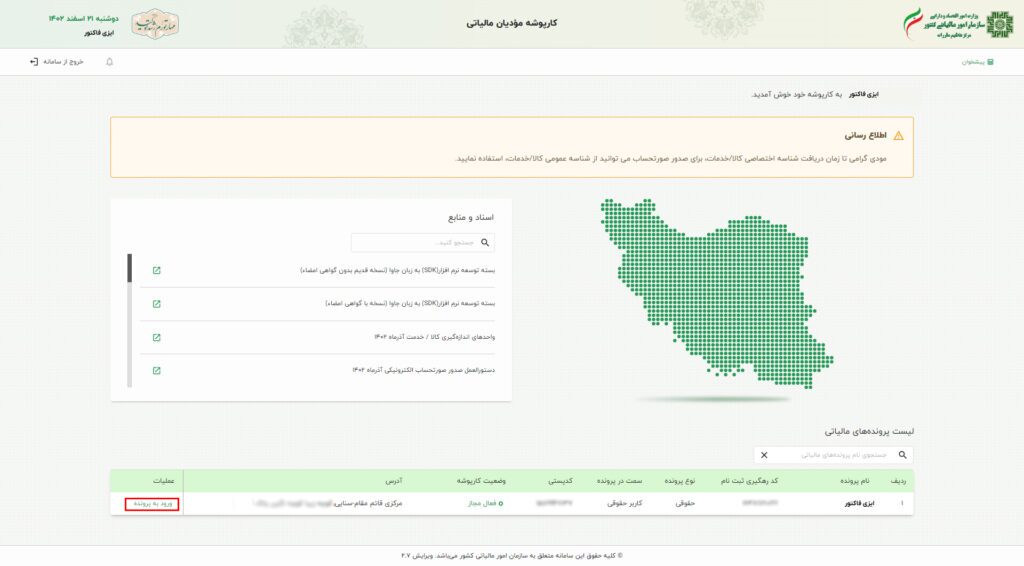Click the address cell starting with مرکزی قائم مقام
This screenshot has height=566, width=1024.
(x=327, y=503)
